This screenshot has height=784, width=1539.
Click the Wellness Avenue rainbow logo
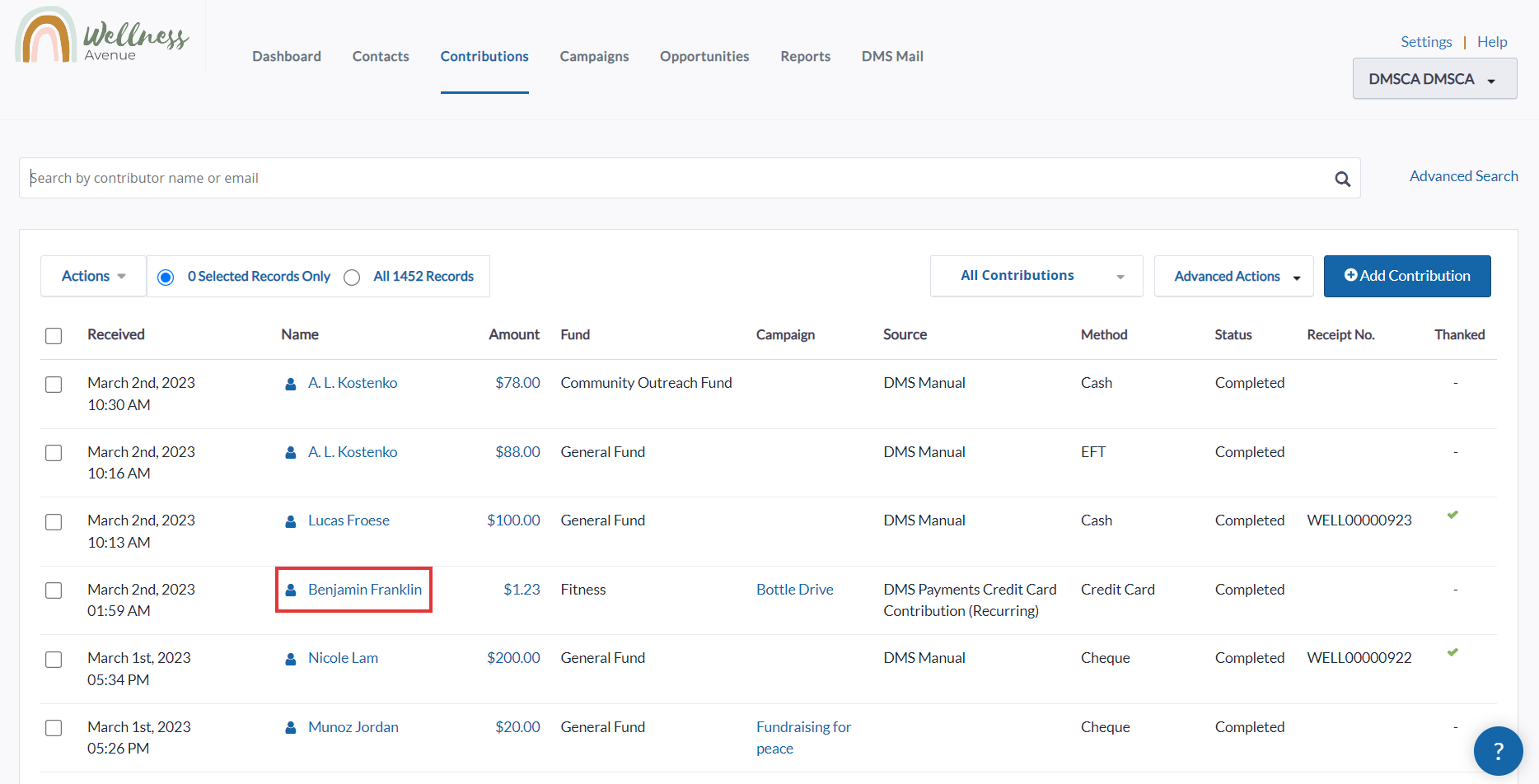coord(103,35)
